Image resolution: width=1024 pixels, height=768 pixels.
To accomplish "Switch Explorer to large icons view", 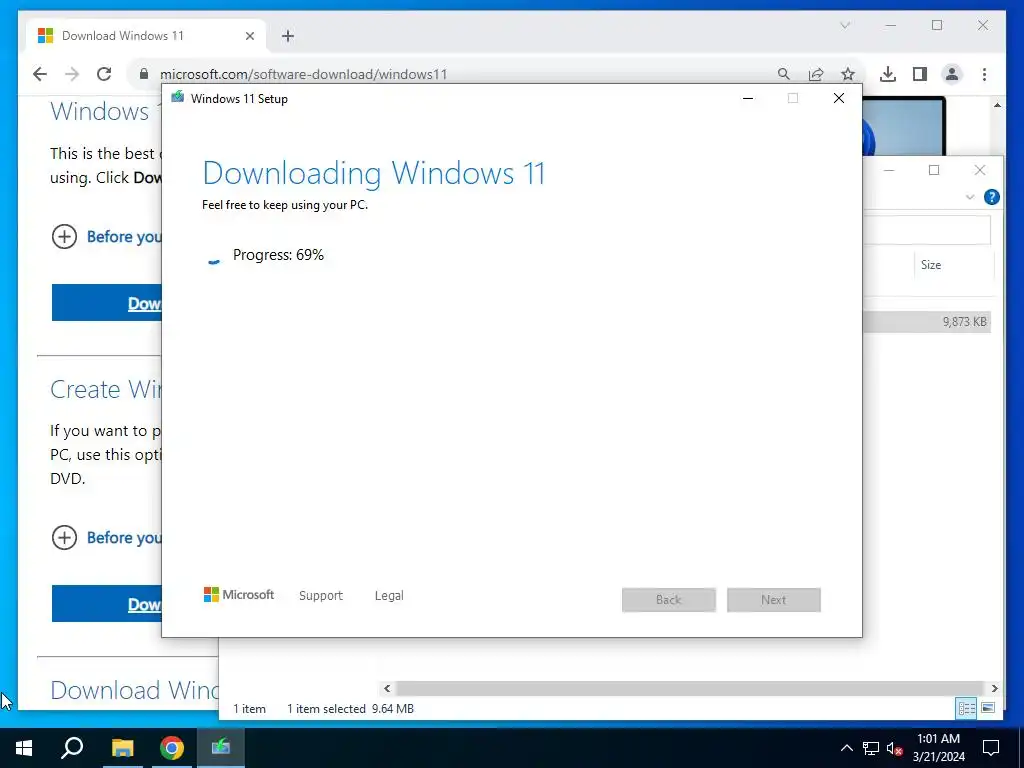I will pyautogui.click(x=988, y=708).
